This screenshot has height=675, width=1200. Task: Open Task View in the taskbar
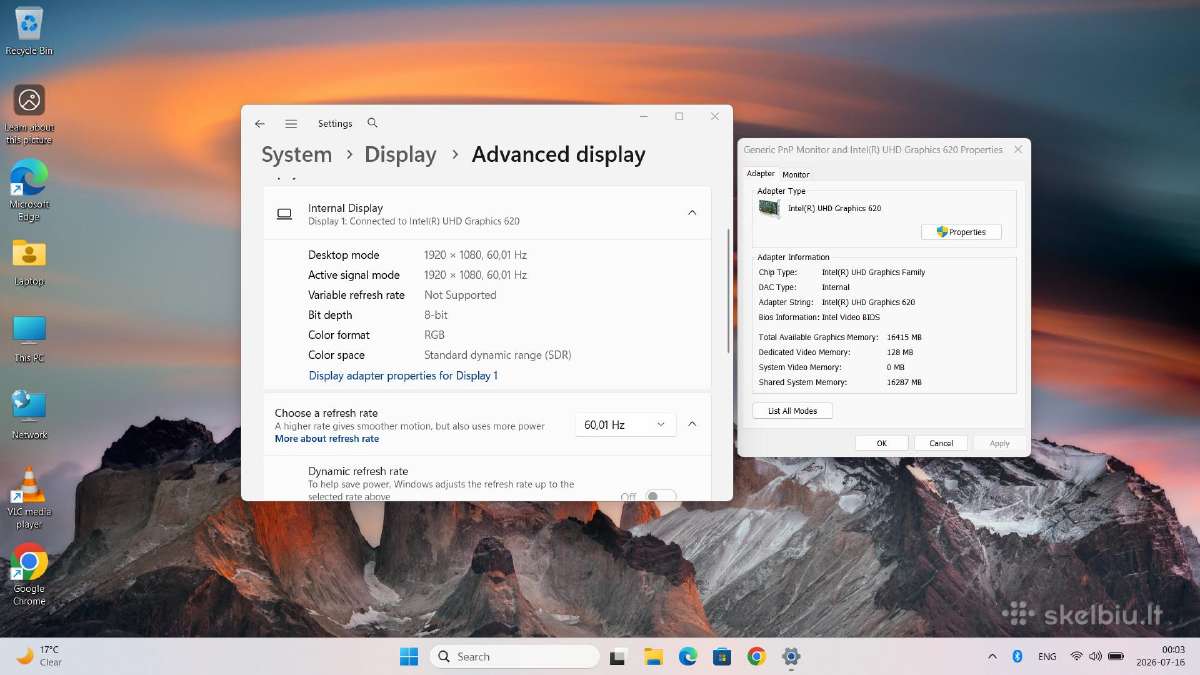coord(618,657)
